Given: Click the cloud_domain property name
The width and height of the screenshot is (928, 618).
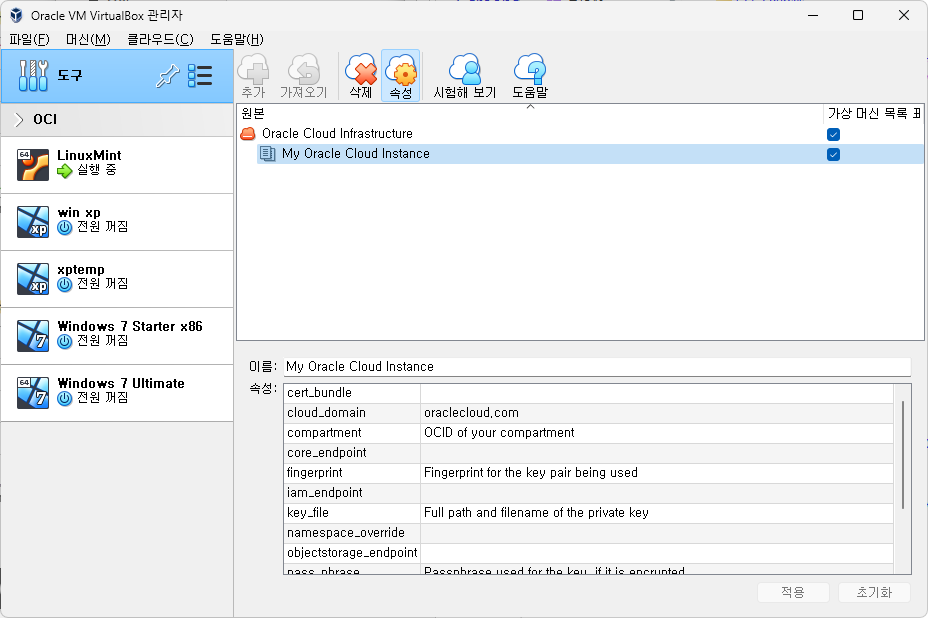Looking at the screenshot, I should (x=326, y=413).
